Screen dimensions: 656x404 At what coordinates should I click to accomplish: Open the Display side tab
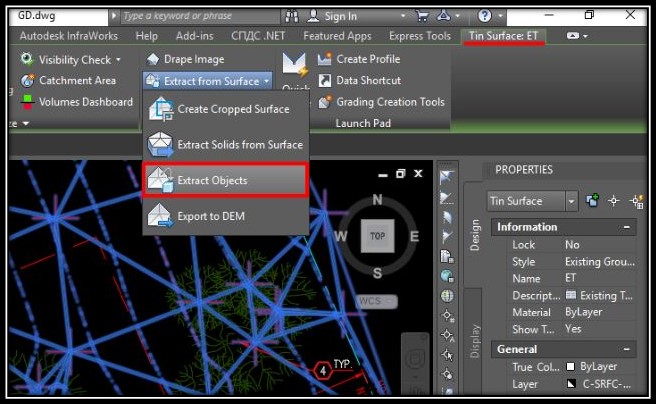coord(474,341)
